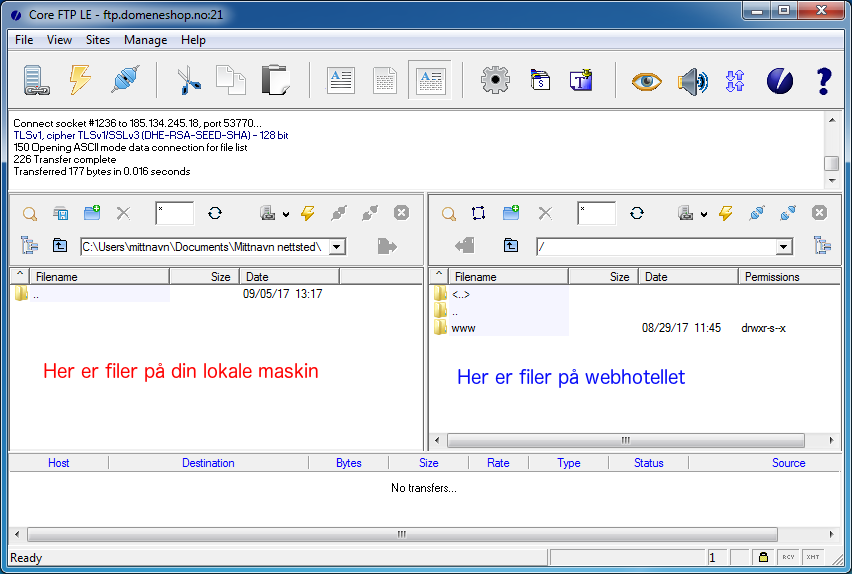Click the padlock icon in status bar
This screenshot has height=574, width=852.
click(x=763, y=557)
